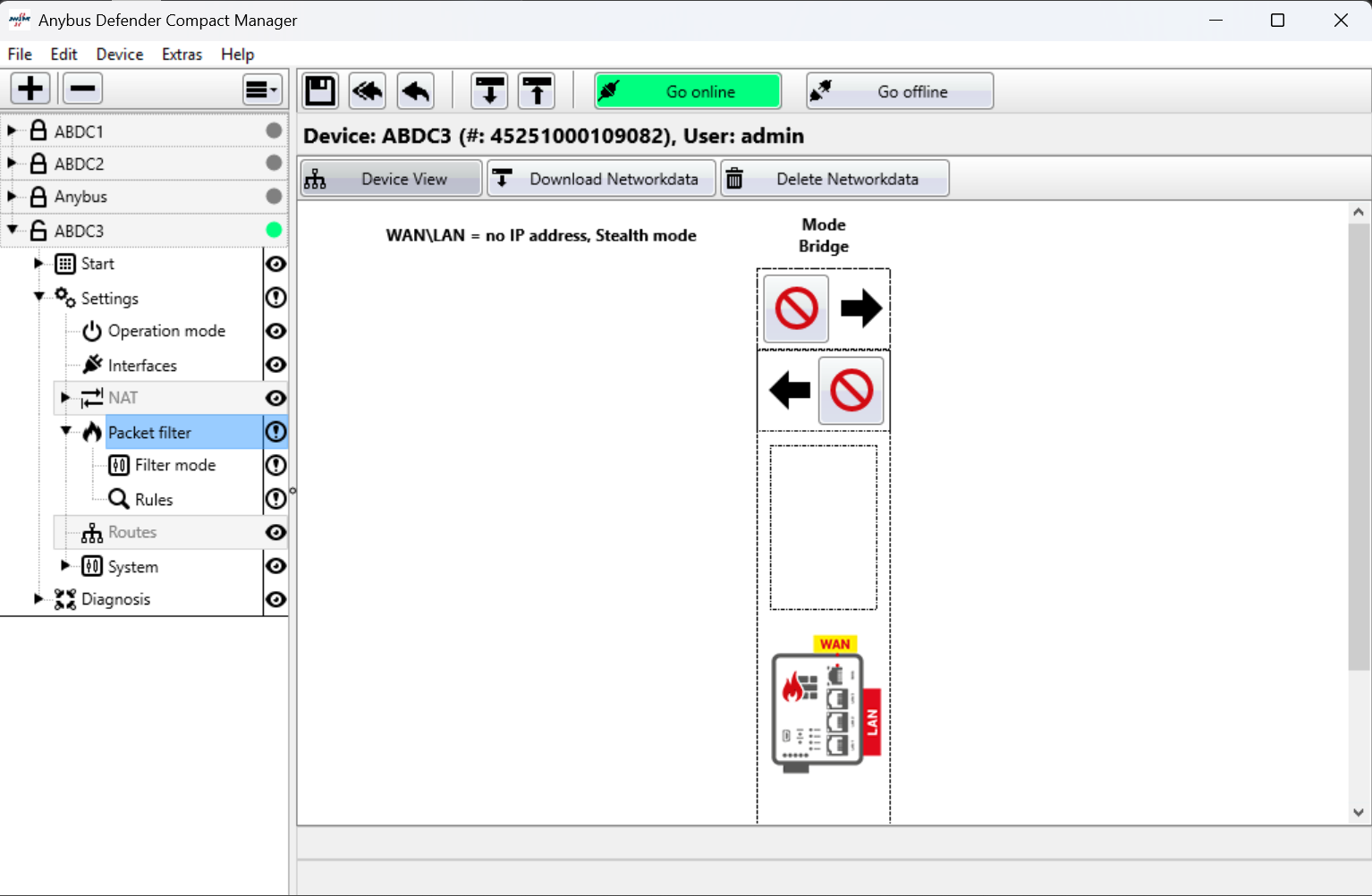Click Delete Networkdata button
1372x896 pixels.
tap(834, 179)
